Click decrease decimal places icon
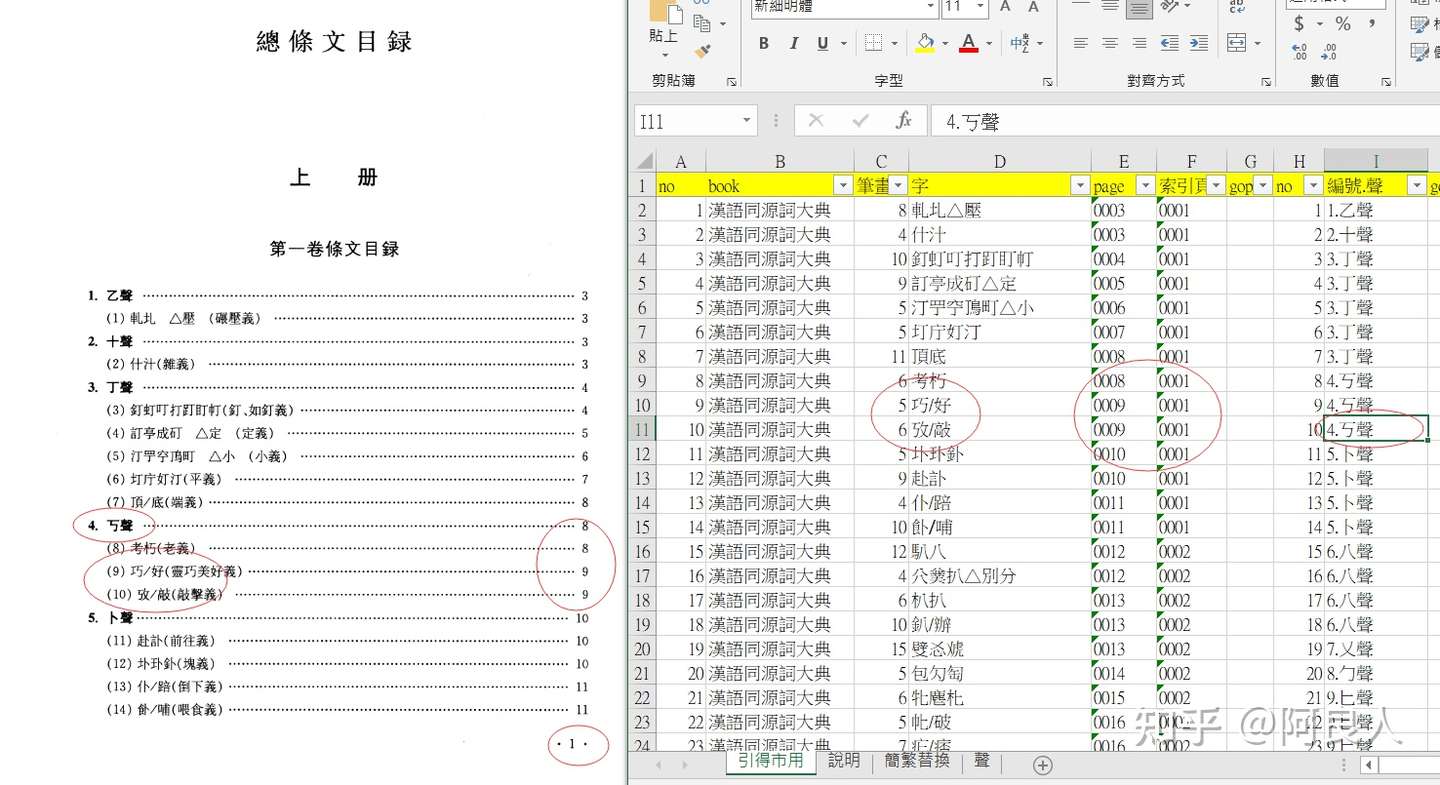This screenshot has height=785, width=1440. point(1329,52)
